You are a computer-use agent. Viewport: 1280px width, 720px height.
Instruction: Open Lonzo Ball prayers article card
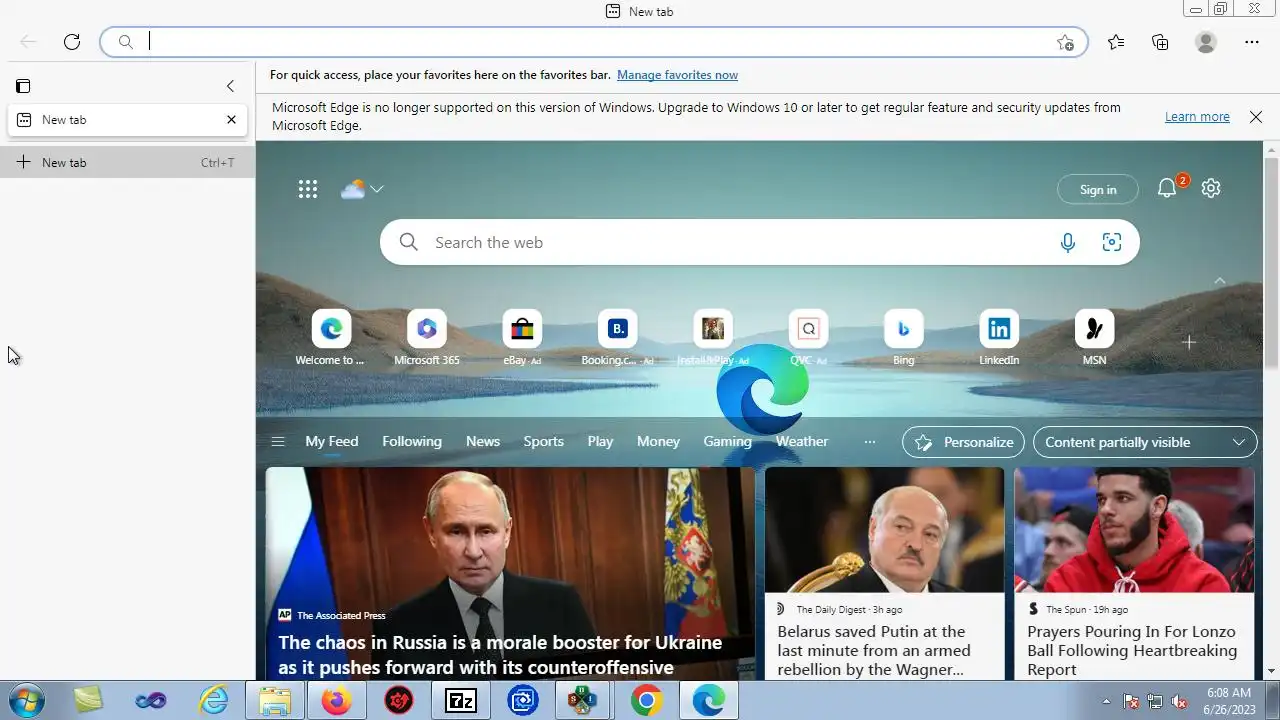pos(1134,573)
